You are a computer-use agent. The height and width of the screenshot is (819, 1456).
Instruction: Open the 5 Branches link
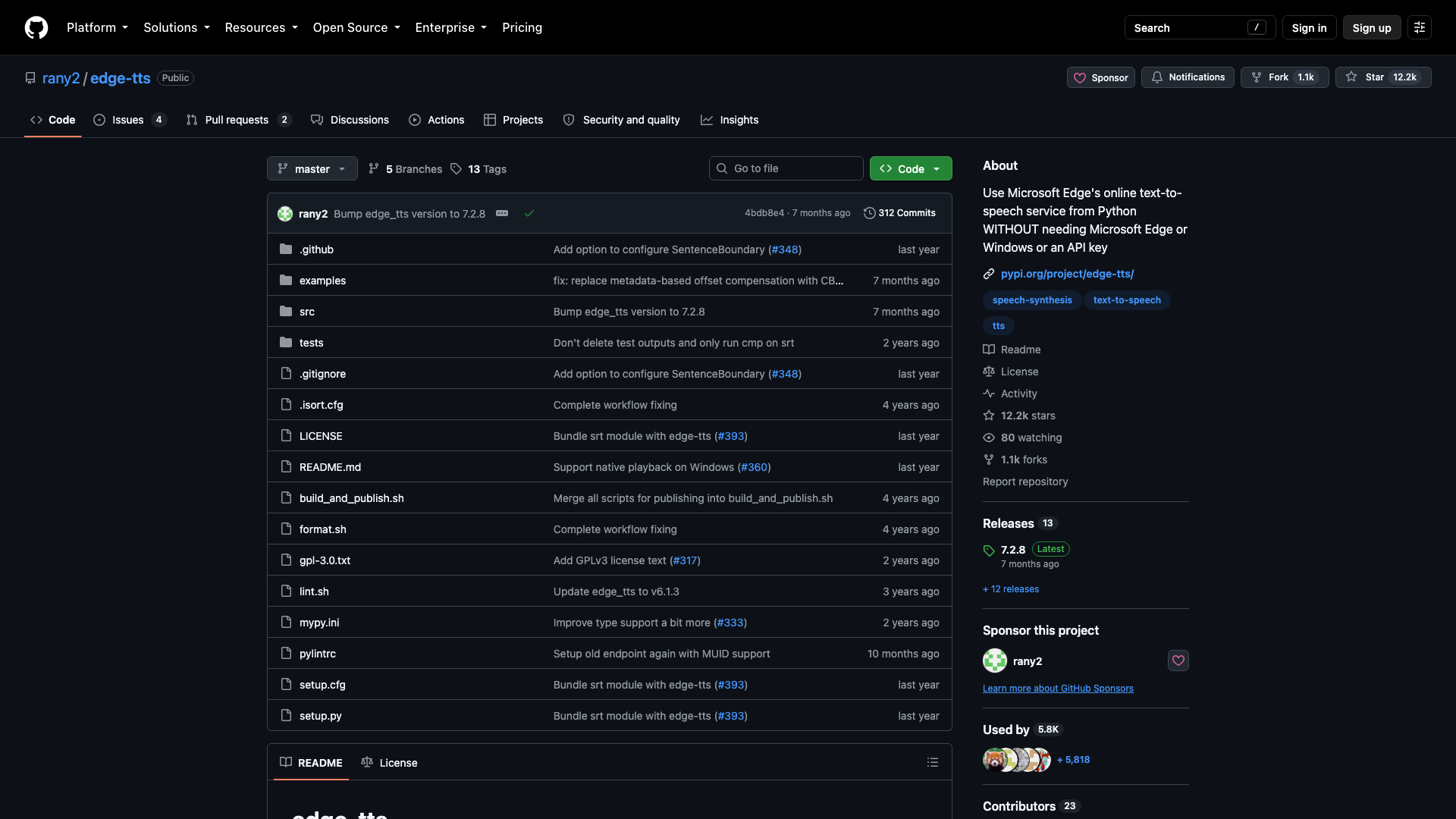(x=406, y=168)
